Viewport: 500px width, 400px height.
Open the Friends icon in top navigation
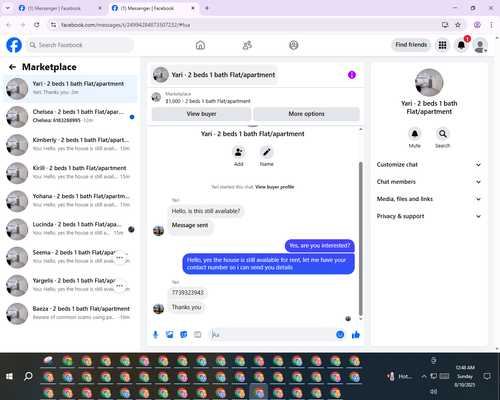click(x=247, y=45)
